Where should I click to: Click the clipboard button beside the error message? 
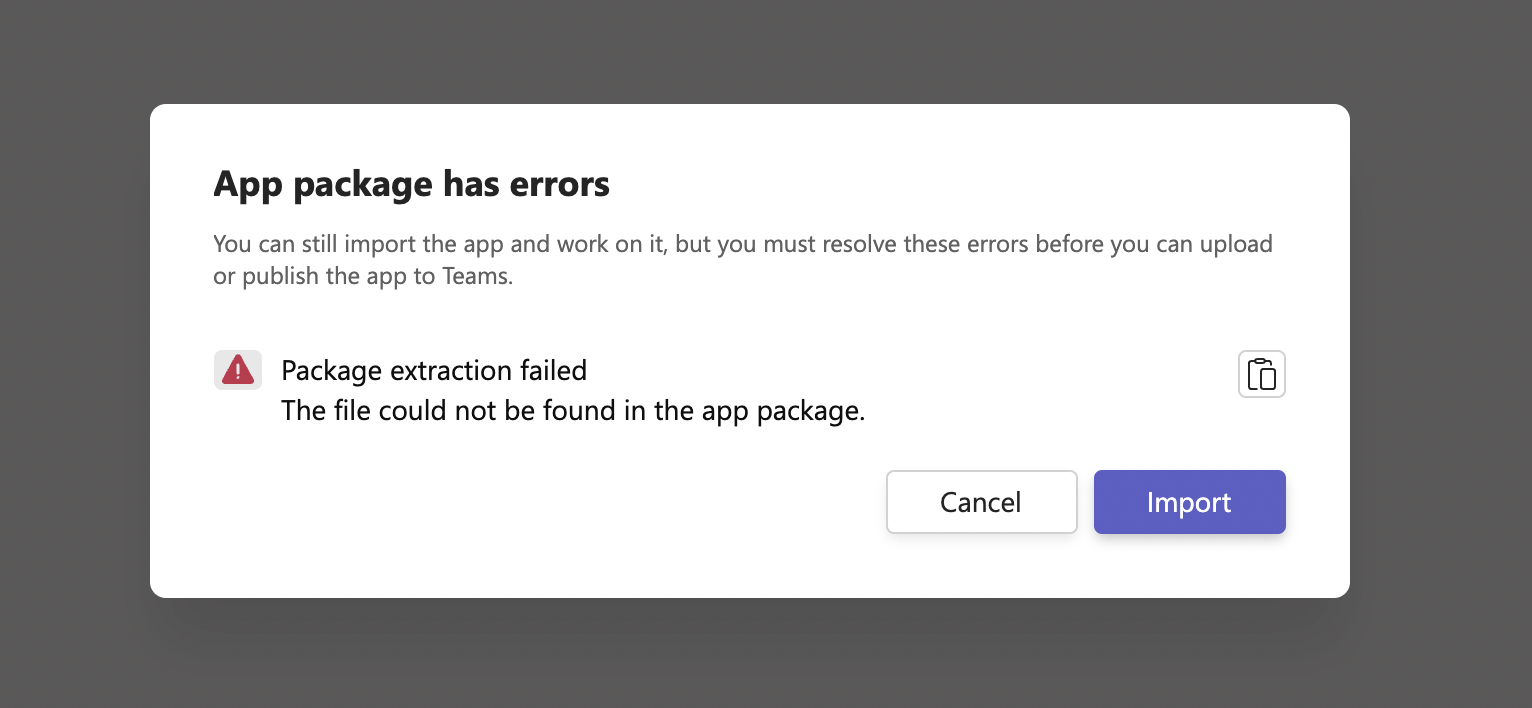point(1262,373)
